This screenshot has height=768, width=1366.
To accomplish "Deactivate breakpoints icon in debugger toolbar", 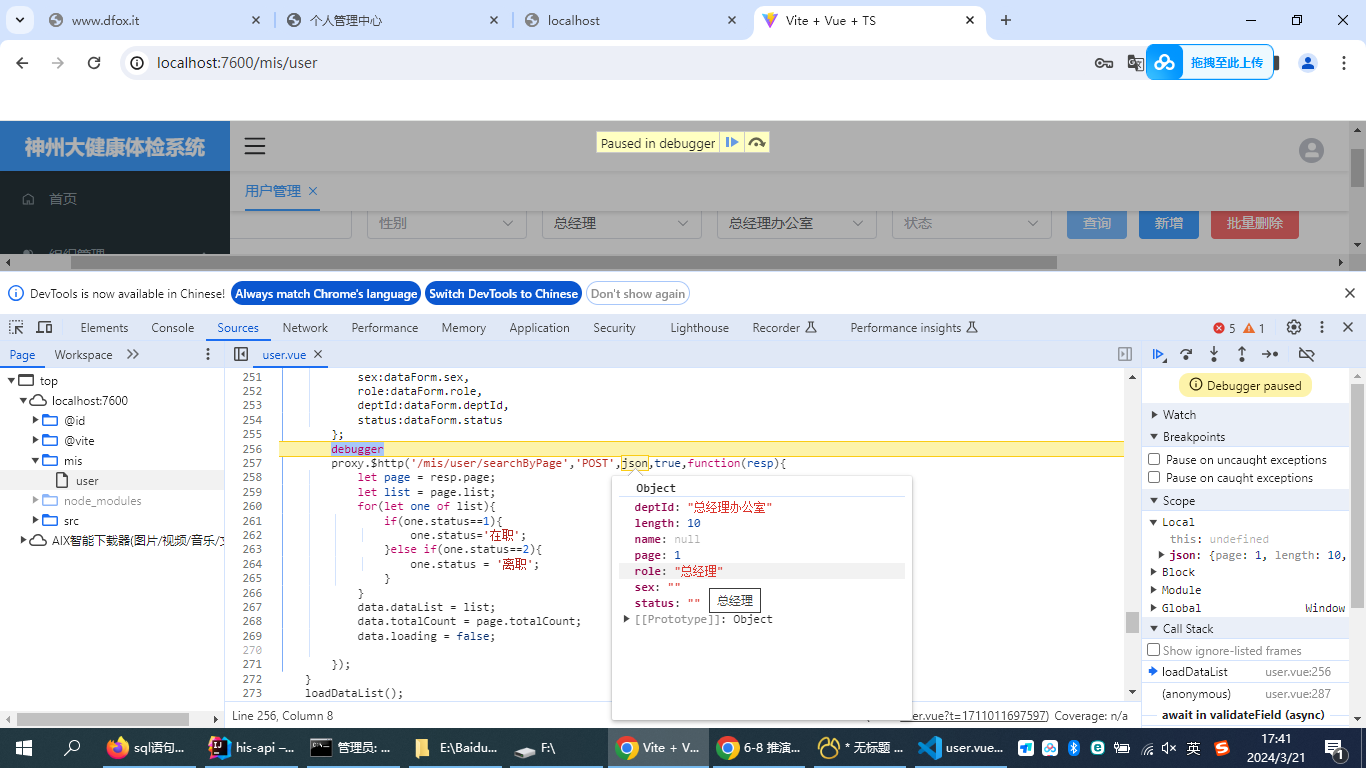I will (1306, 354).
